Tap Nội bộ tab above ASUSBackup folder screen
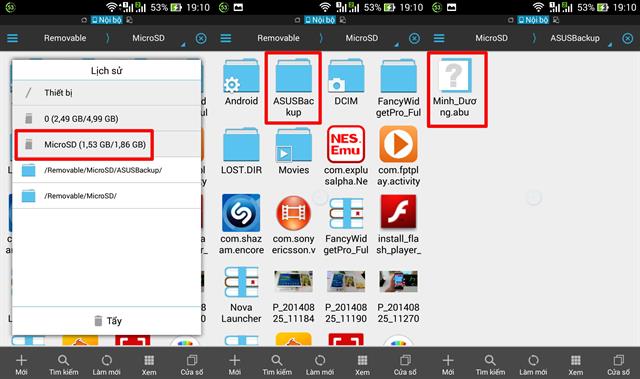The image size is (640, 379). click(x=533, y=20)
